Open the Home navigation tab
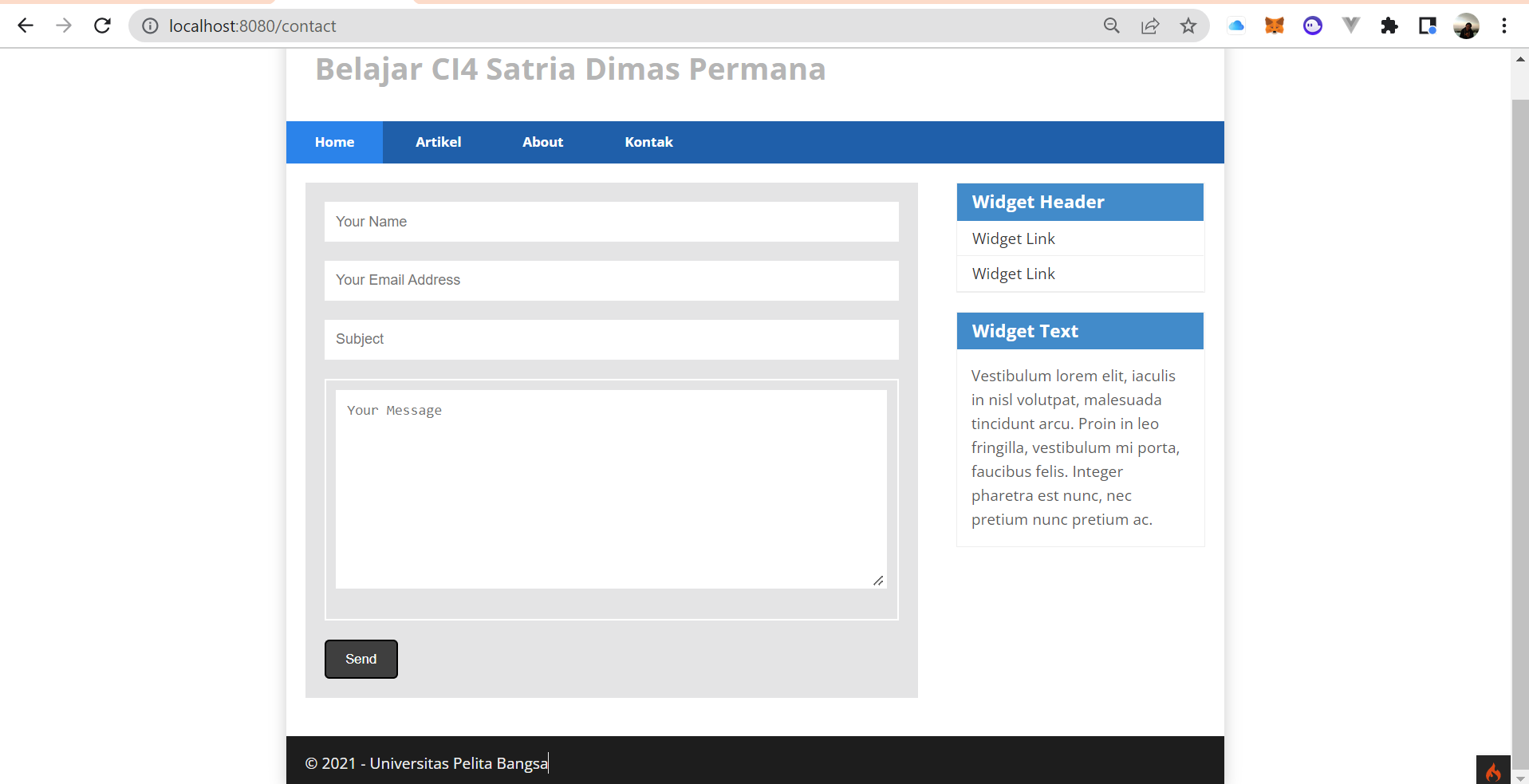Screen dimensions: 1529x784 pyautogui.click(x=334, y=142)
